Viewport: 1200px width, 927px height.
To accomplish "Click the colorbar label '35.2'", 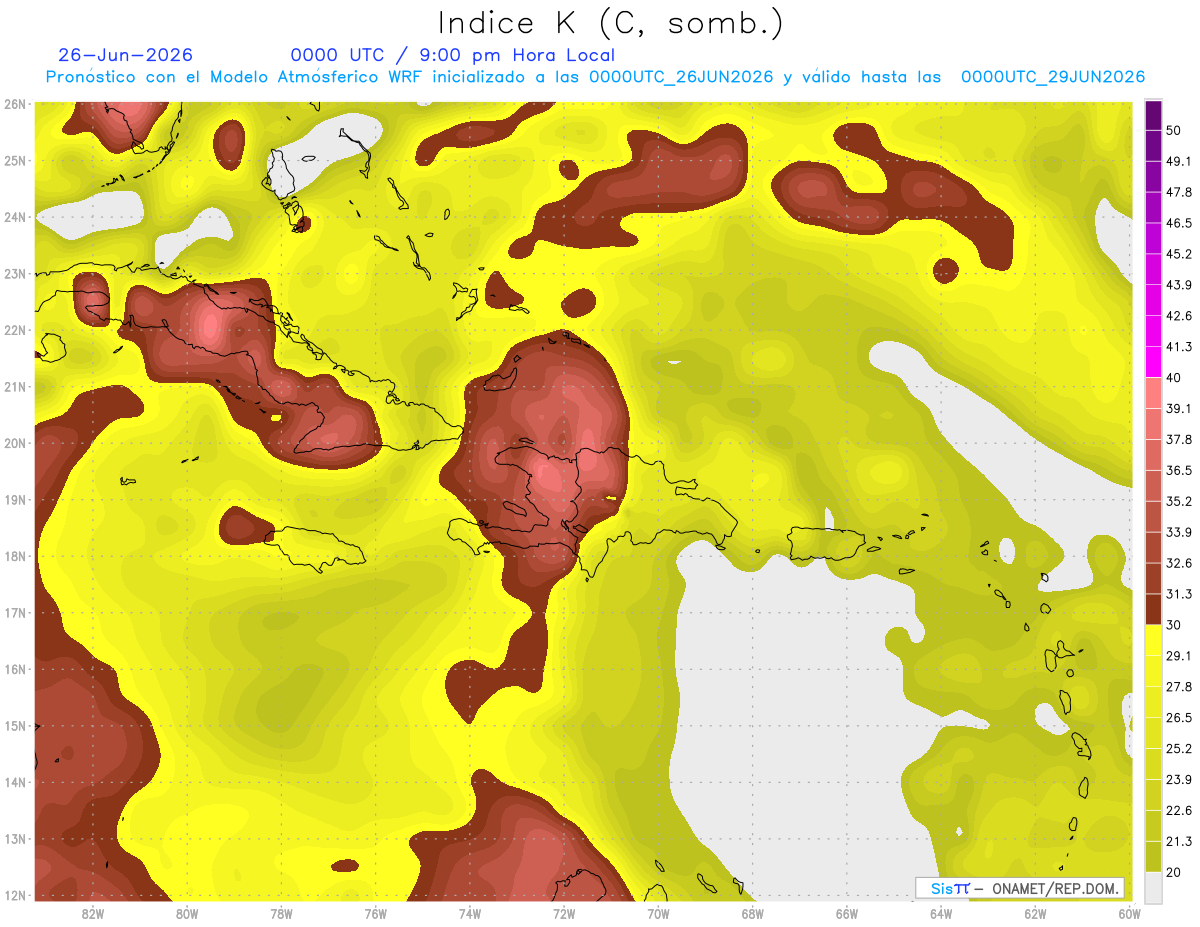I will (x=1179, y=501).
